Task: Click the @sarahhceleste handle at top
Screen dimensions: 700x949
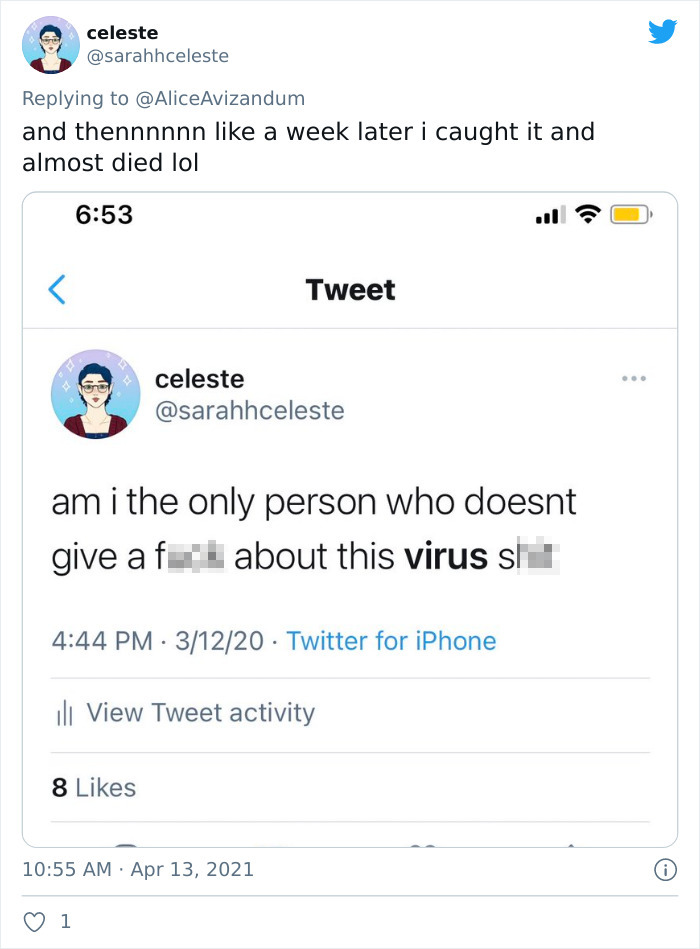Action: [157, 56]
